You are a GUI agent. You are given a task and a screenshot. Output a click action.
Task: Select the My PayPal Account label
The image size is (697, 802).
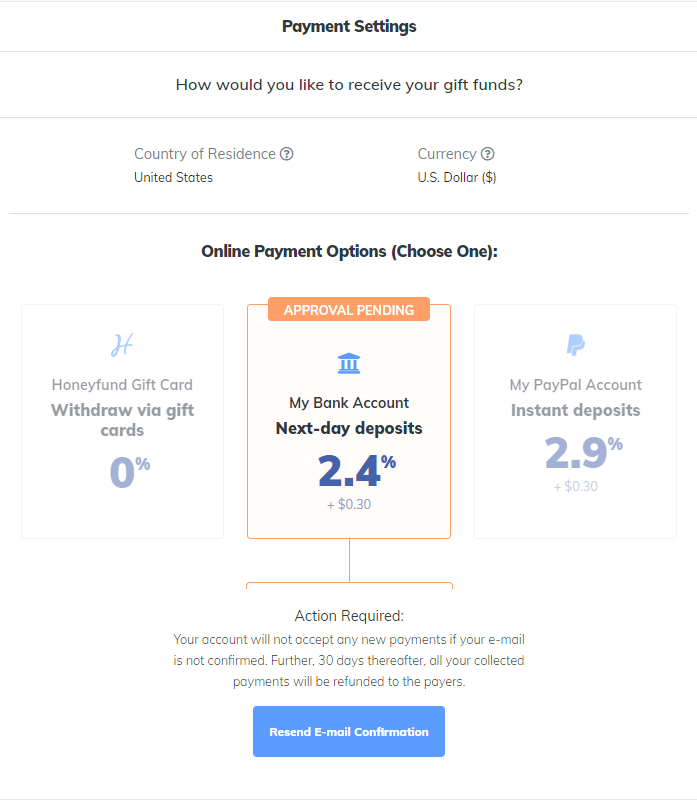point(576,385)
